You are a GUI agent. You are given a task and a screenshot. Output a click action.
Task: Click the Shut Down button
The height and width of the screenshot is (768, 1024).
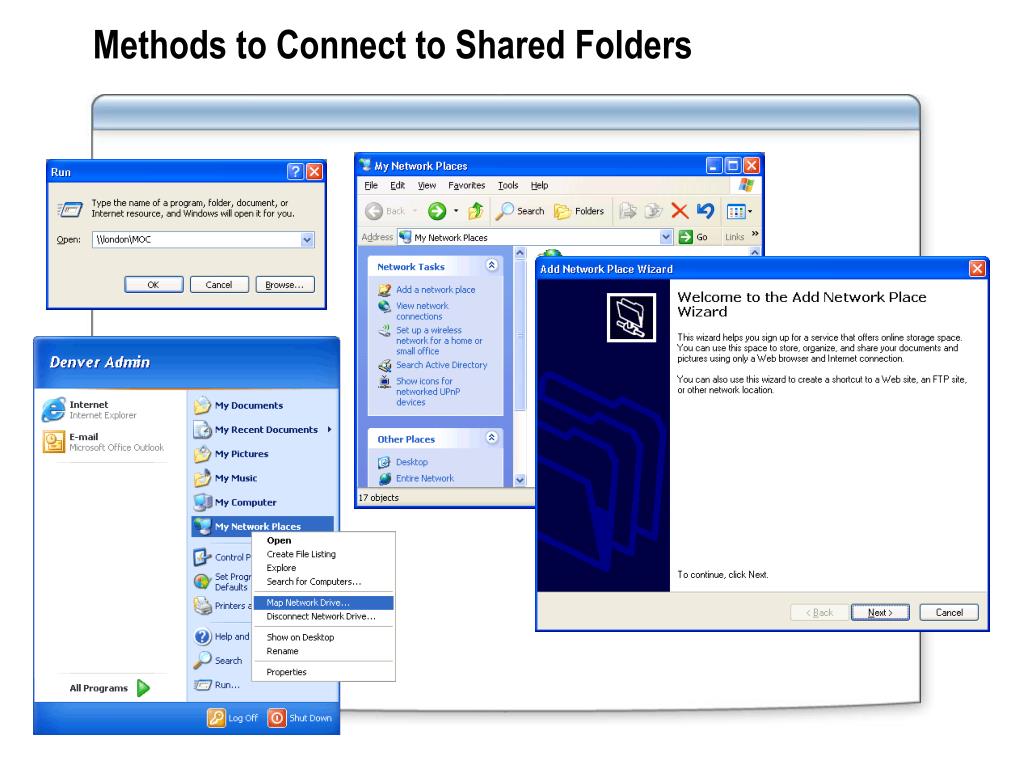point(300,718)
